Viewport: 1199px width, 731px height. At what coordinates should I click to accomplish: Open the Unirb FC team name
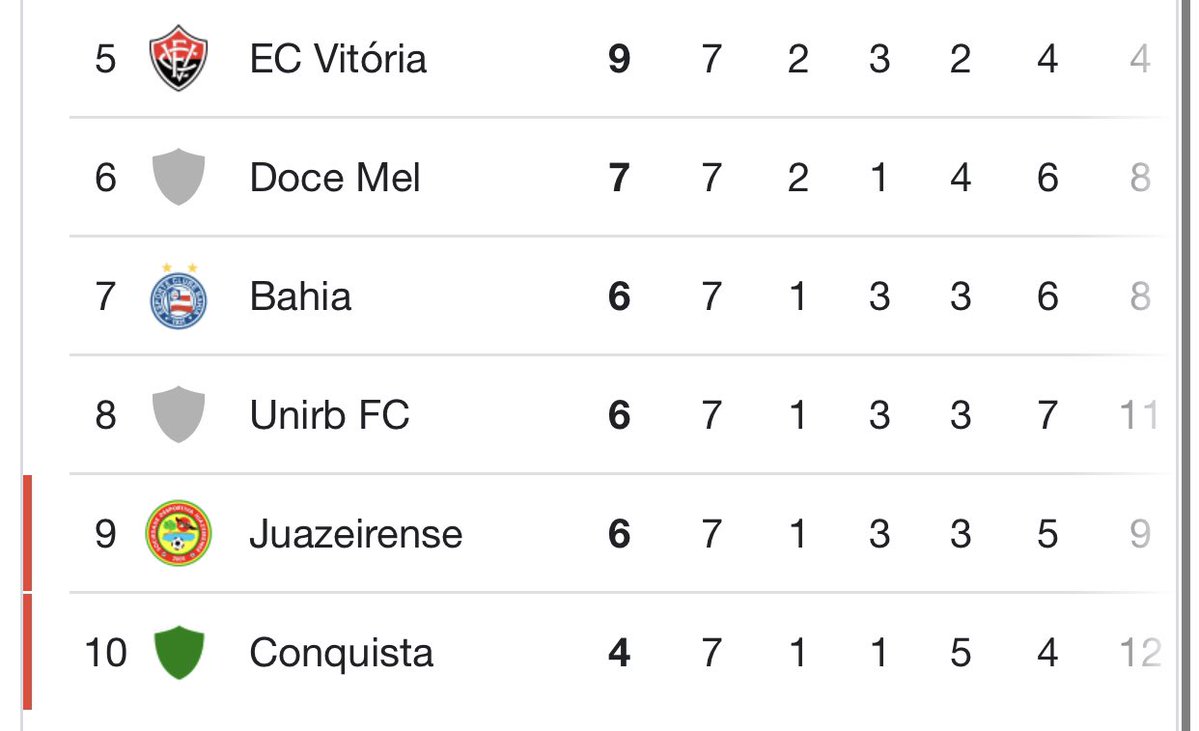(x=329, y=415)
